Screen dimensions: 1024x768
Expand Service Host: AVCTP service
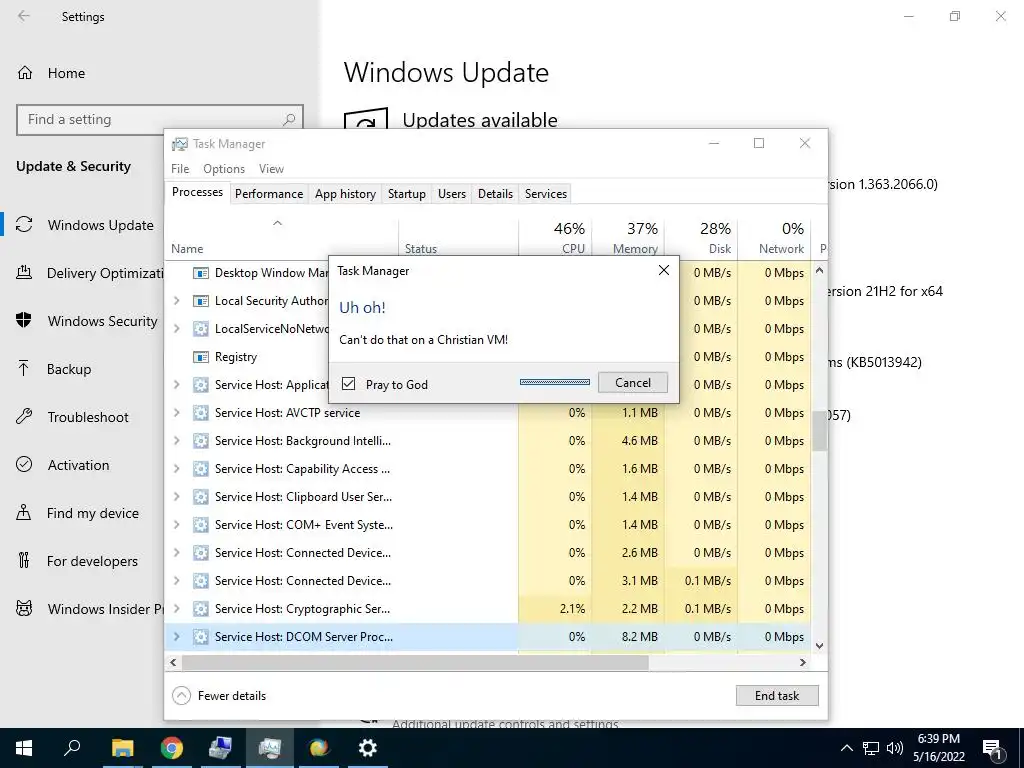tap(176, 413)
